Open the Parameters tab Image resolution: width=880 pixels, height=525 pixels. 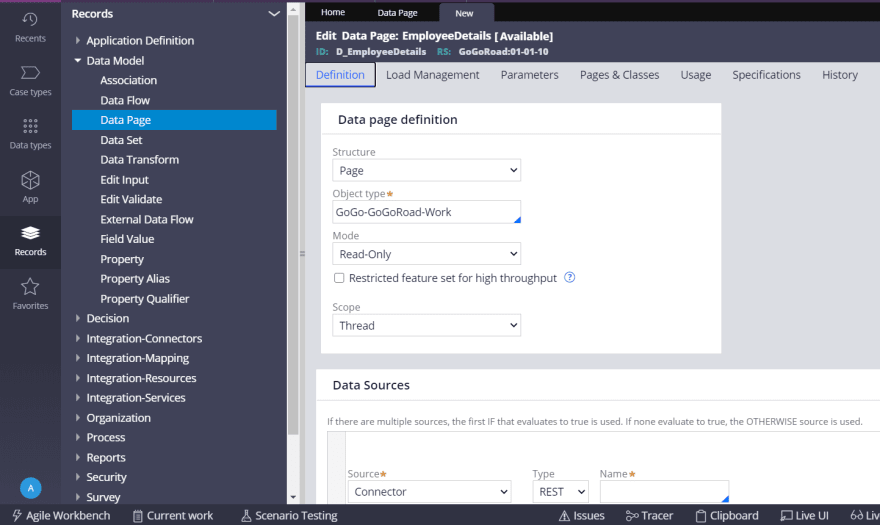pos(529,75)
